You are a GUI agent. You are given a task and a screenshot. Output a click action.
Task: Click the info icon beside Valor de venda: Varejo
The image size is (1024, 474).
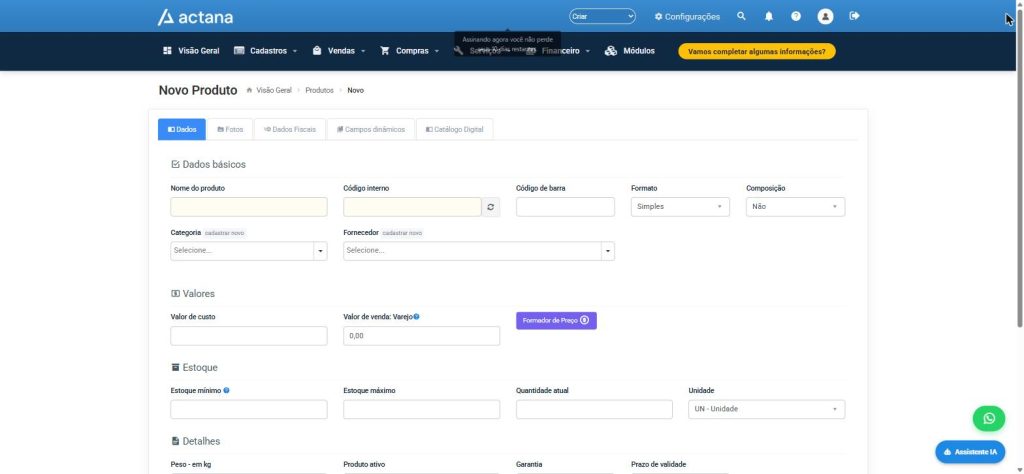coord(417,317)
